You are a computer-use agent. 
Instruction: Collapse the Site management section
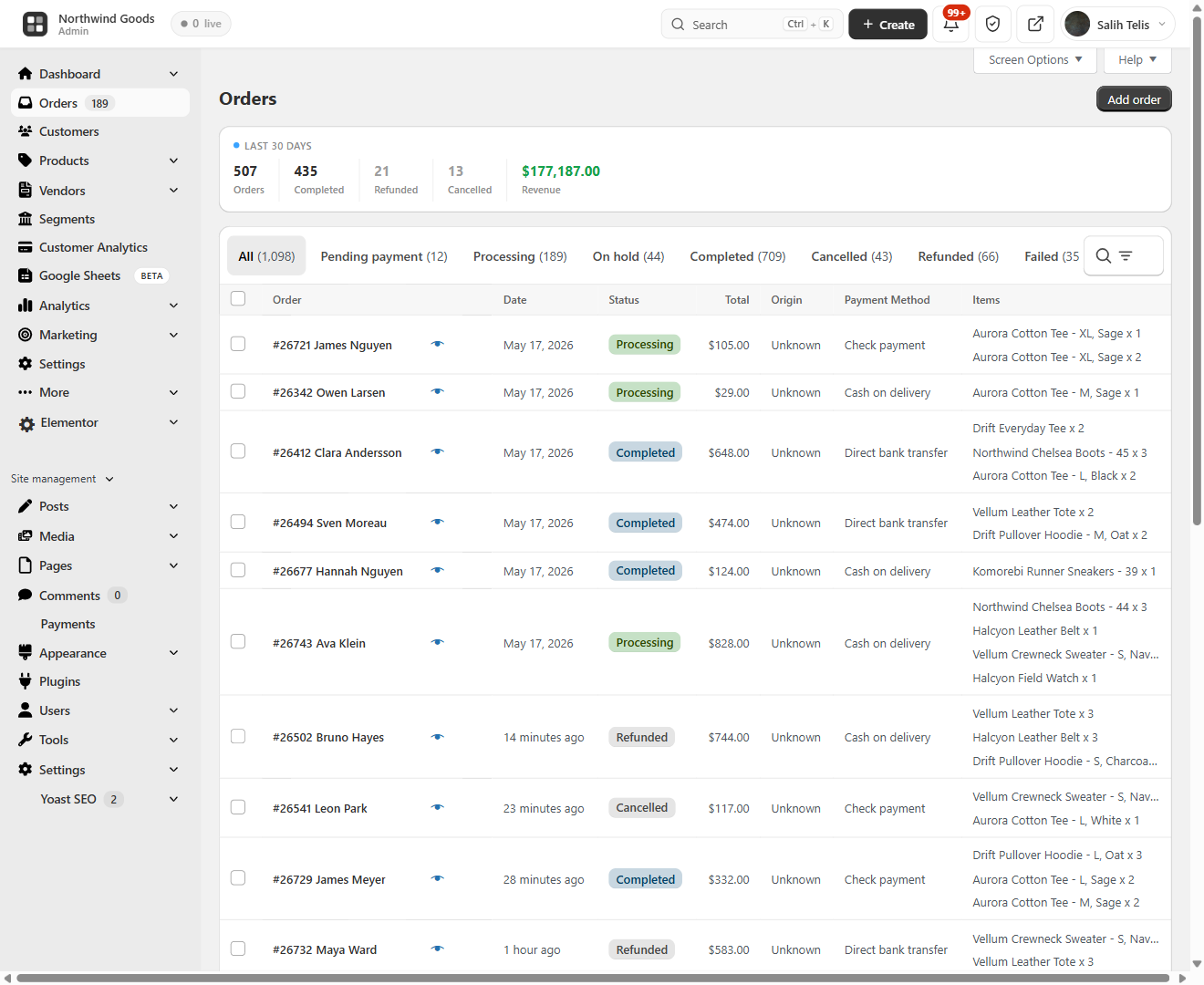[x=62, y=479]
